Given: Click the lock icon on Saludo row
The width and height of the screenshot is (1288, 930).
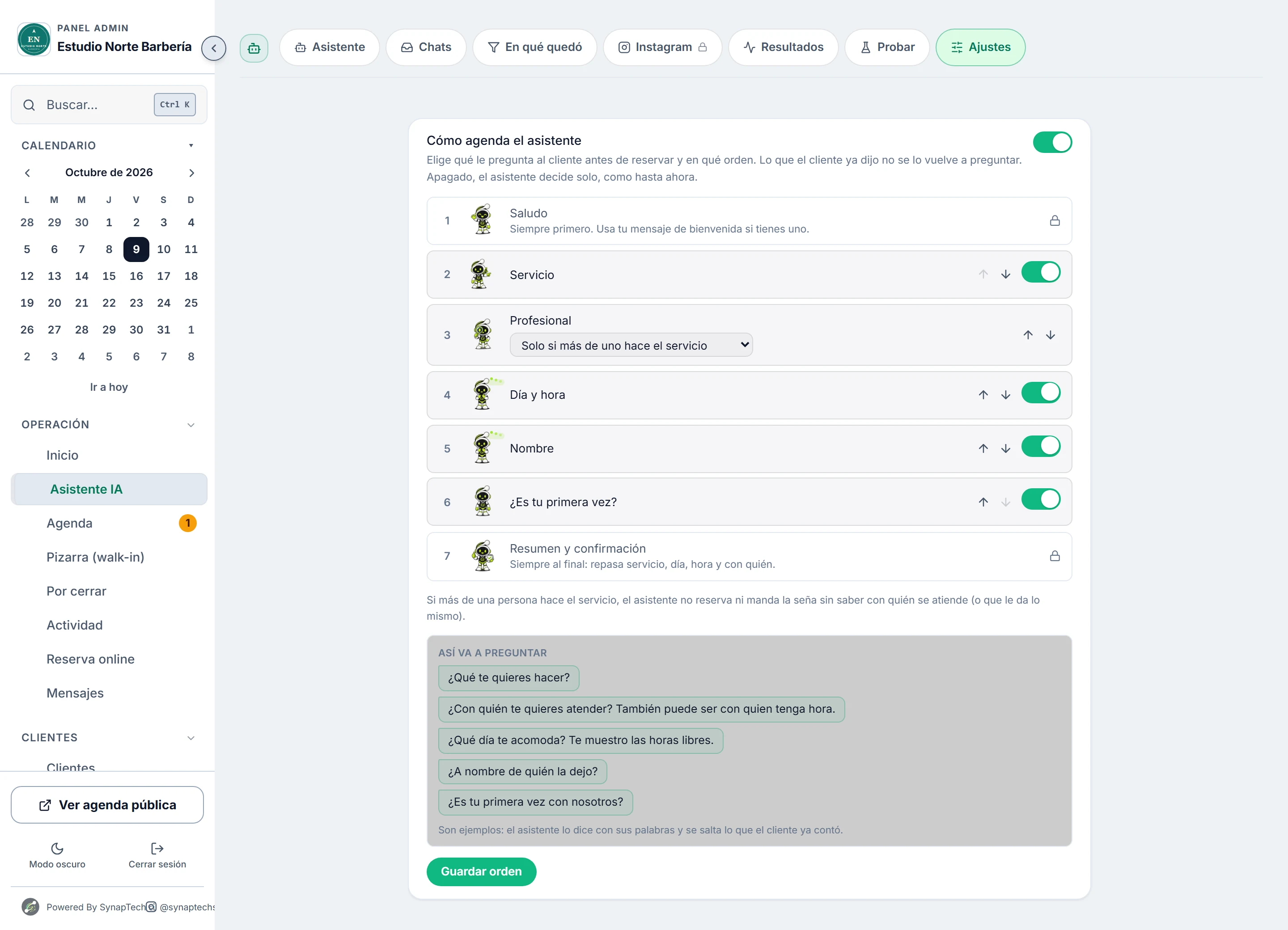Looking at the screenshot, I should click(1055, 221).
